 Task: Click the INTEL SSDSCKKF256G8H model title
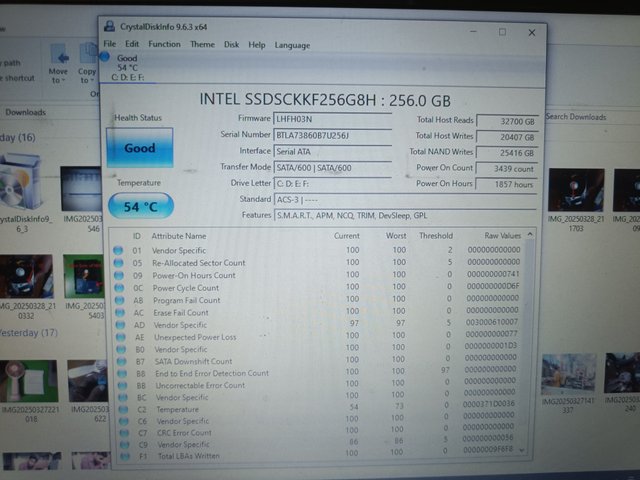tap(325, 100)
